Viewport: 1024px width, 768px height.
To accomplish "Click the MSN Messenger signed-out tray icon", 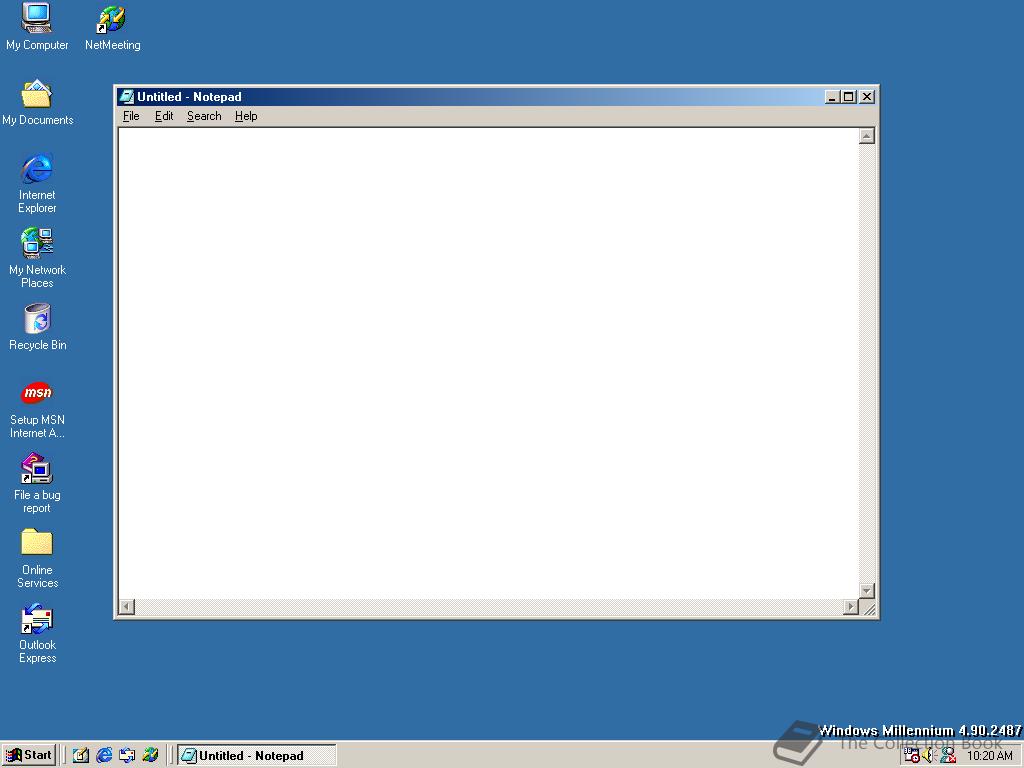I will [x=948, y=756].
